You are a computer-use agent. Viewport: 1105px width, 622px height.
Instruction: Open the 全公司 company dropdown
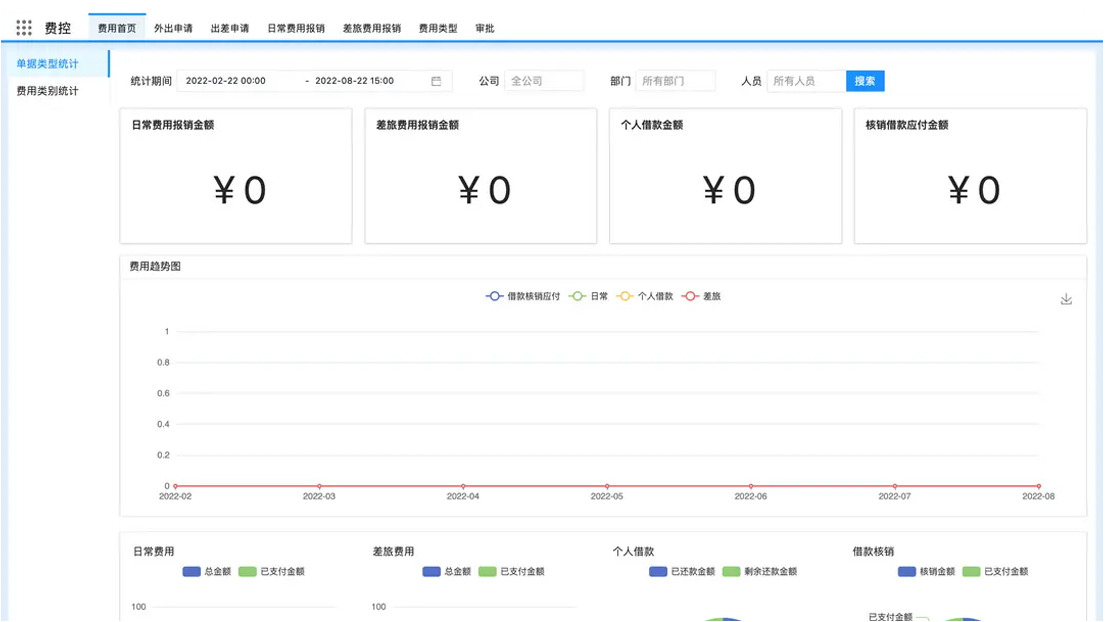[544, 81]
